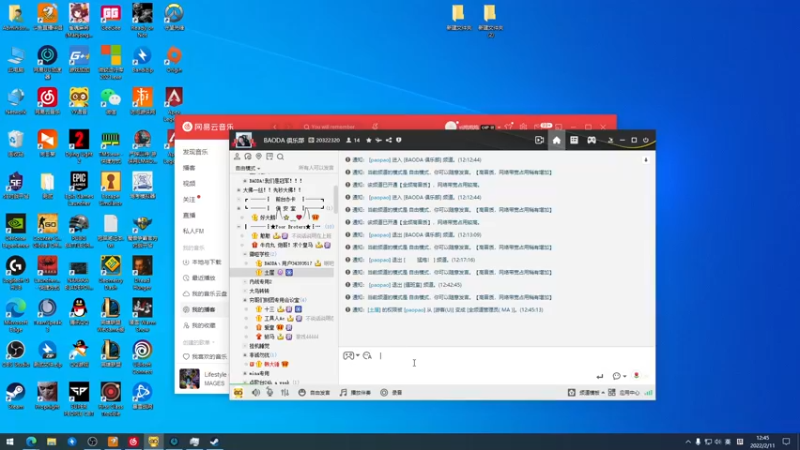Select the mina专用 channel
The height and width of the screenshot is (450, 800).
(259, 373)
